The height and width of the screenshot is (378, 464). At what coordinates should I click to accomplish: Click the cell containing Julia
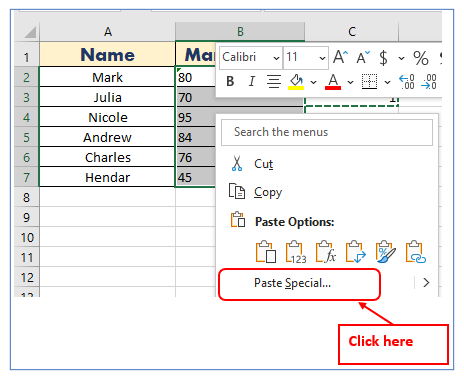107,97
